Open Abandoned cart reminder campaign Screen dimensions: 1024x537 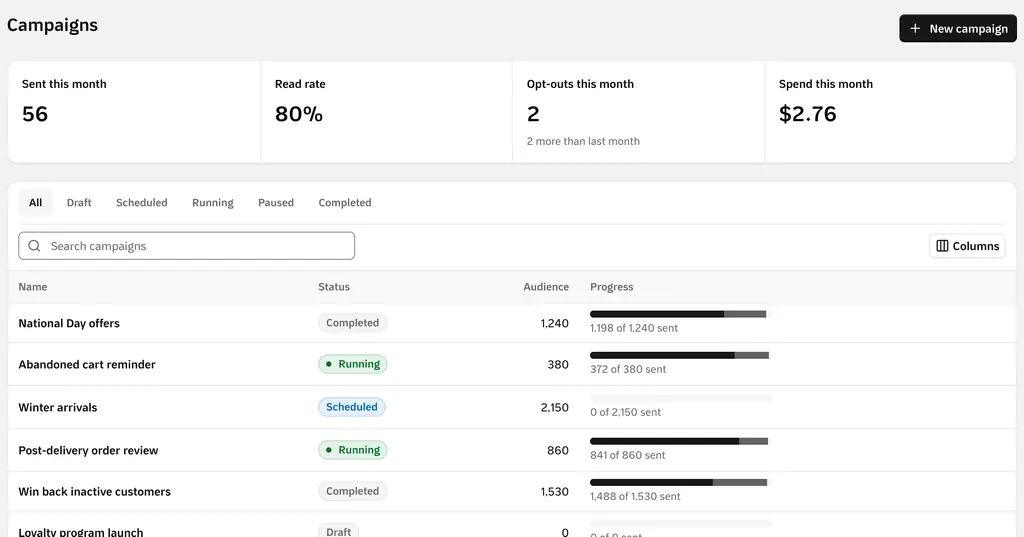click(87, 365)
